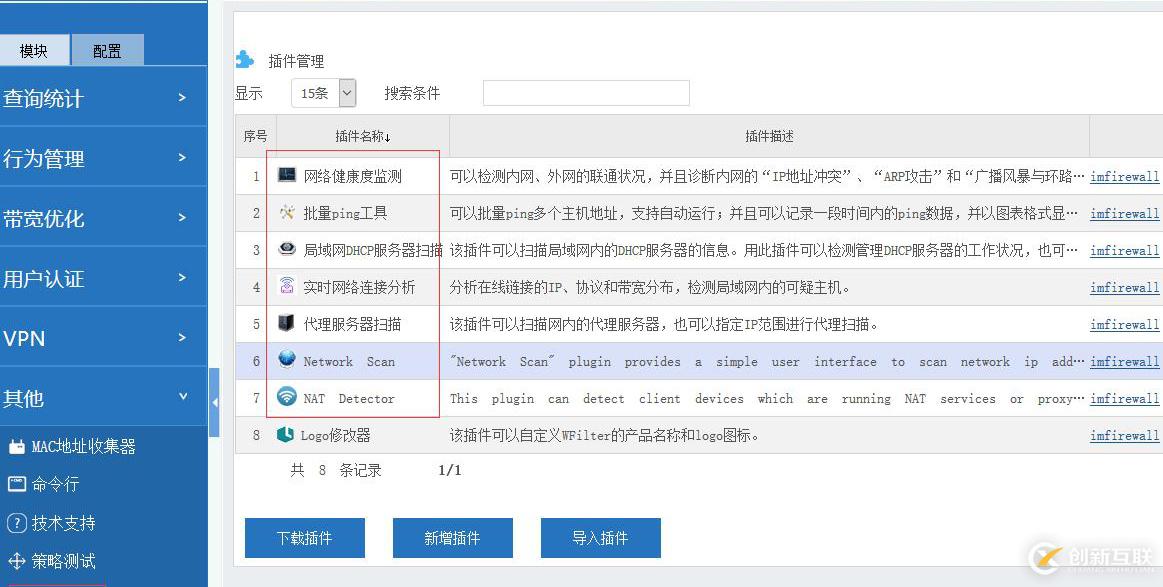
Task: Click the NAT Detector description text
Action: pyautogui.click(x=768, y=399)
